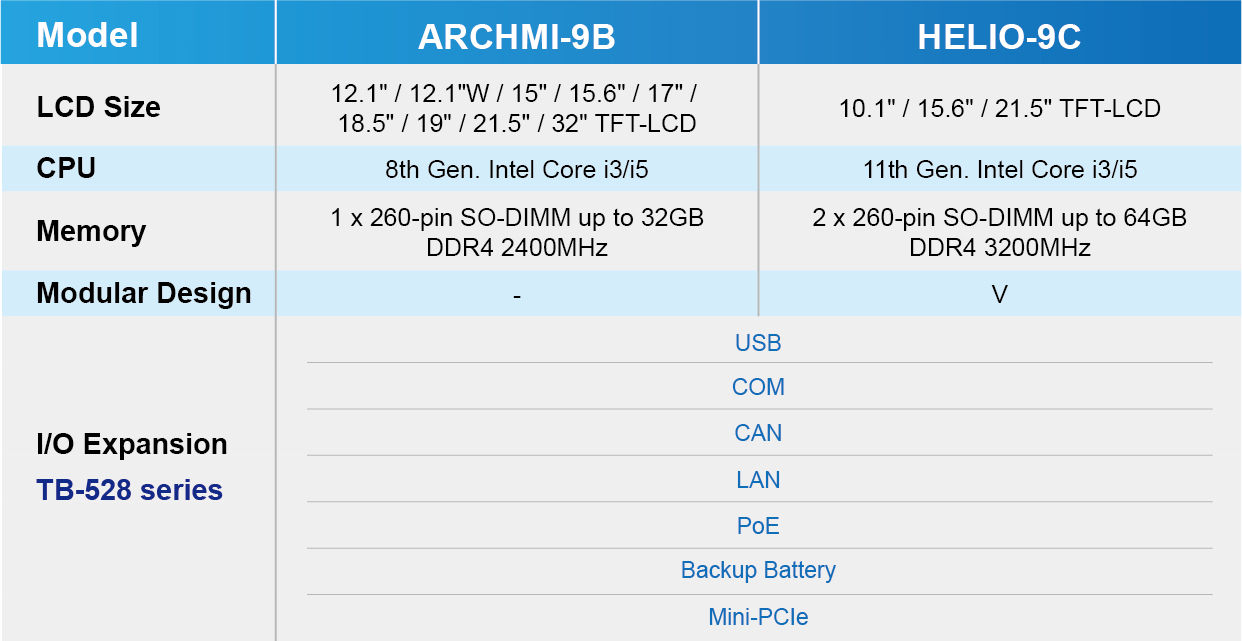Click the CPU row label
The image size is (1242, 641).
(x=66, y=168)
